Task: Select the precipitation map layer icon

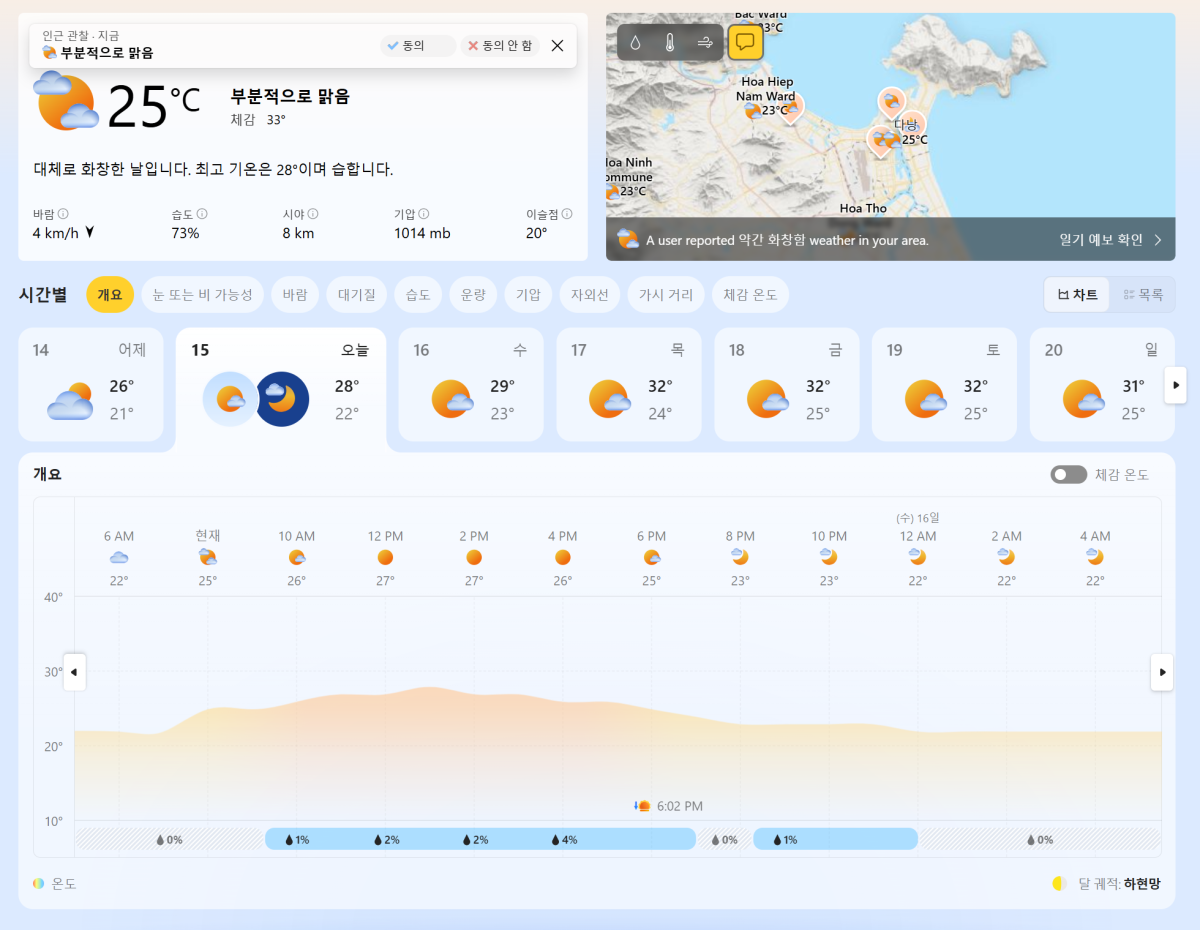Action: point(636,43)
